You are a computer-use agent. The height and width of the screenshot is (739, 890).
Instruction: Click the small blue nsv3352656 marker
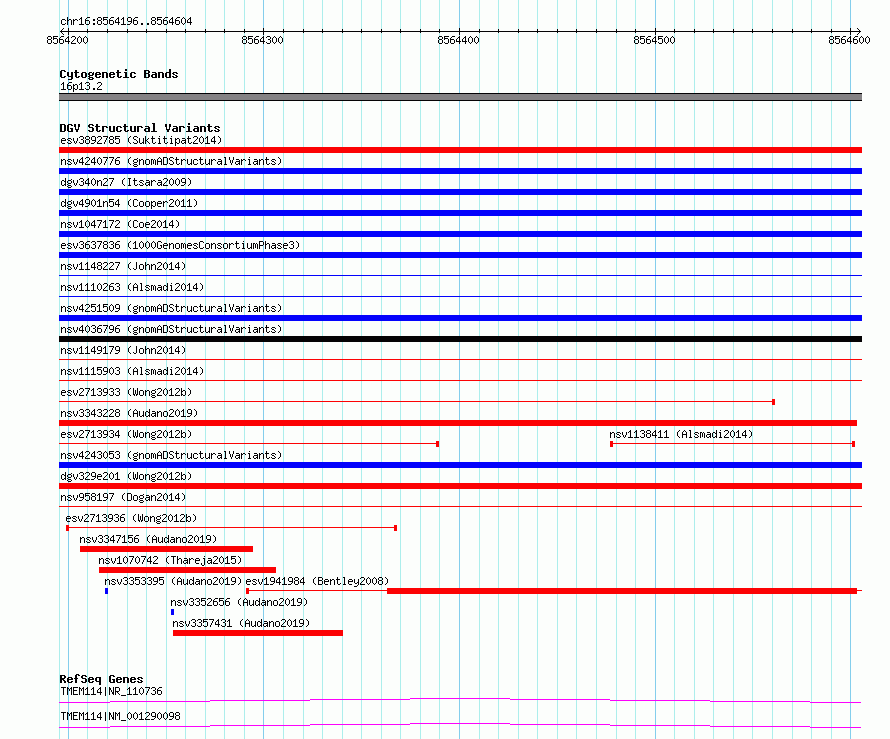[173, 612]
